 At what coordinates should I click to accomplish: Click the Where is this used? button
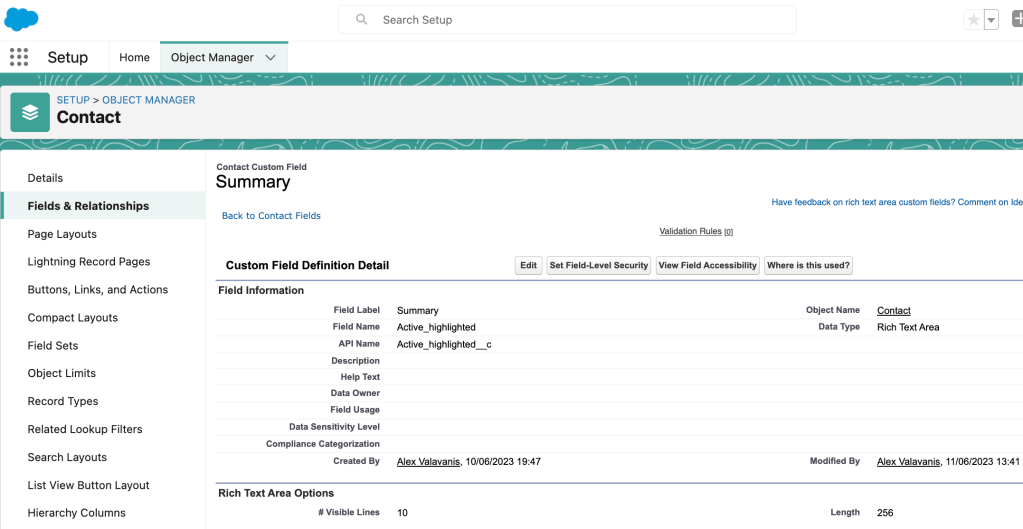pos(808,266)
